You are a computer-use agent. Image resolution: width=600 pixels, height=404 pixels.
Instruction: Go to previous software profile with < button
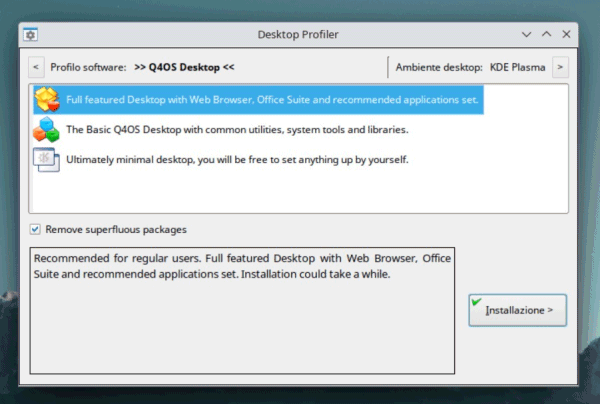pos(36,67)
